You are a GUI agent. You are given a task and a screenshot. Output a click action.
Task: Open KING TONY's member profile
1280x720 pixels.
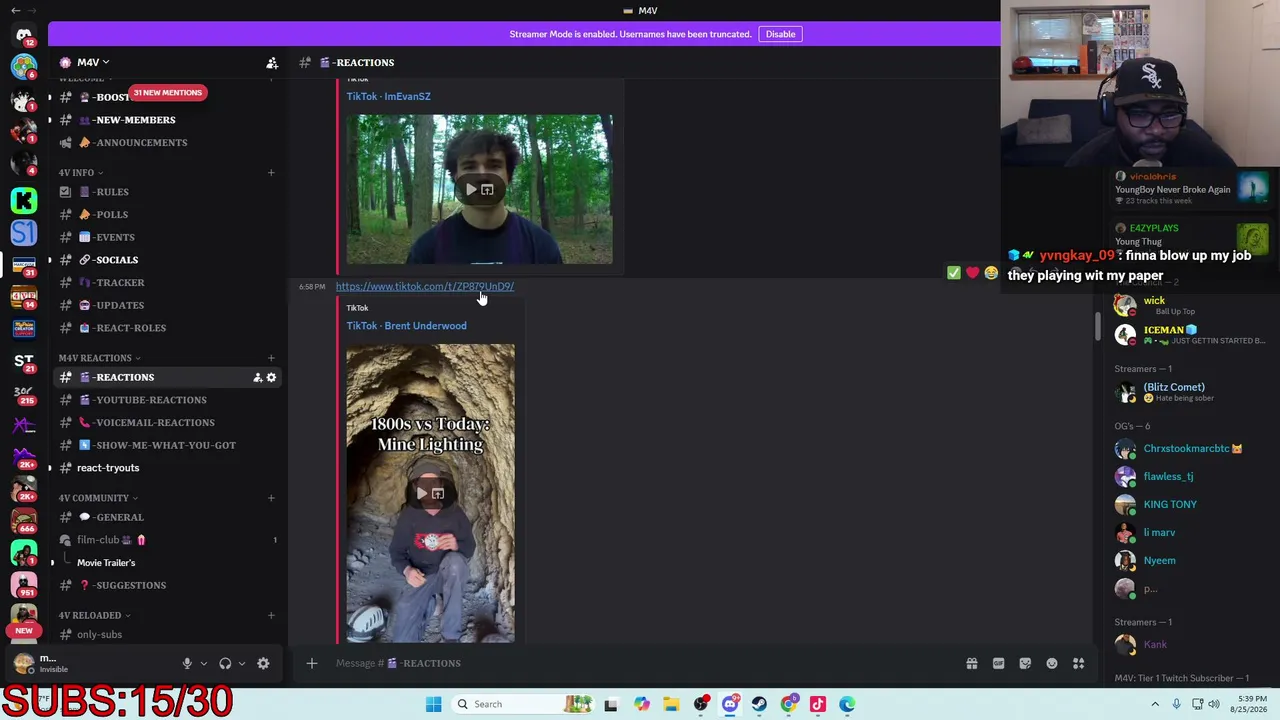tap(1170, 505)
